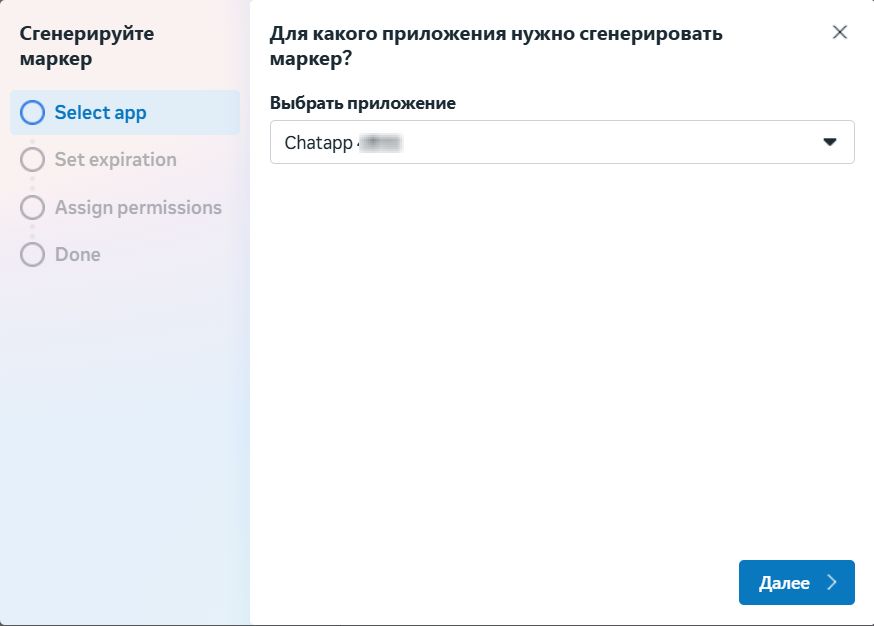Image resolution: width=874 pixels, height=626 pixels.
Task: Click the dotted connector below Select app
Action: point(32,136)
